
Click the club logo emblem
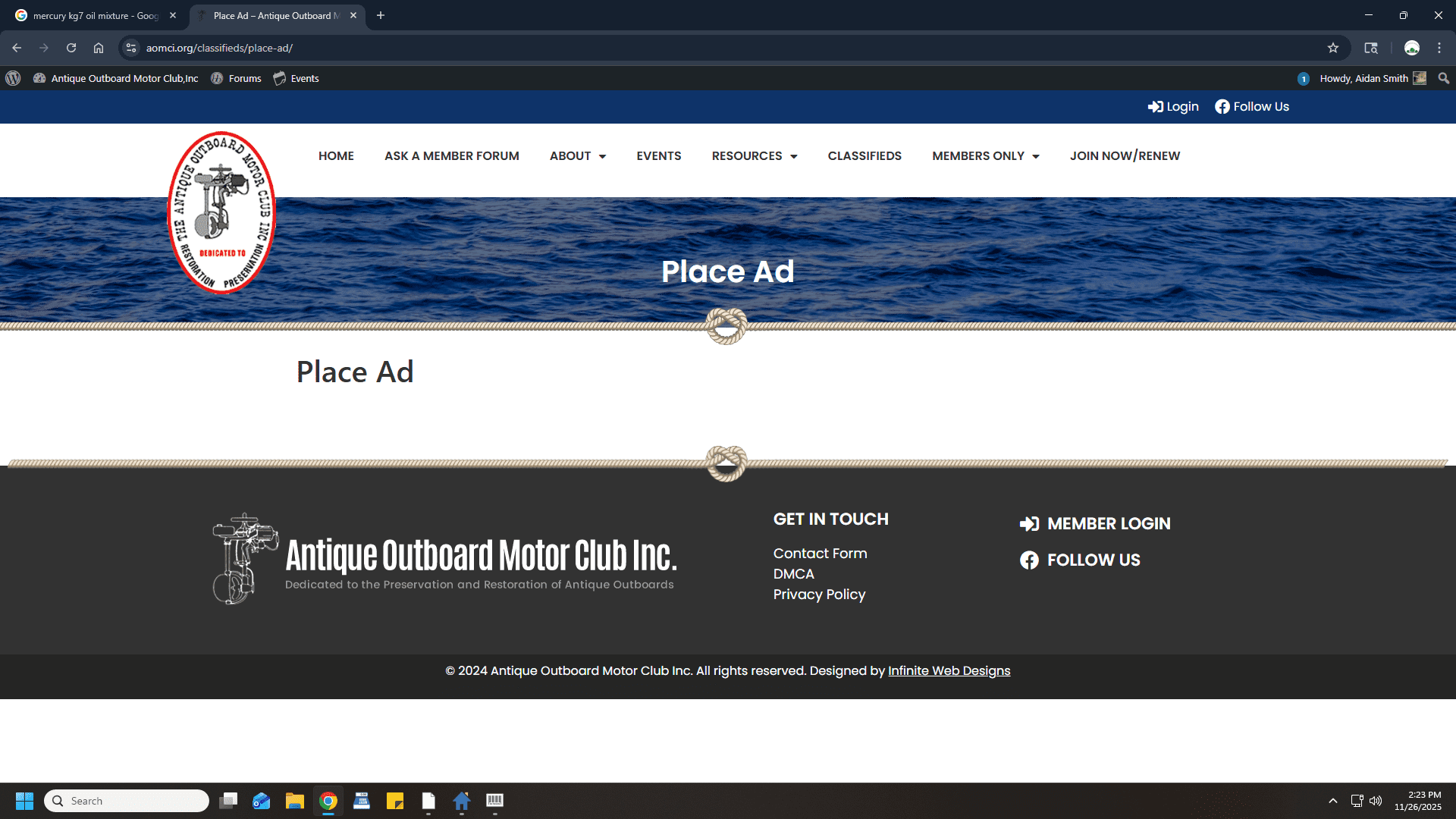221,212
